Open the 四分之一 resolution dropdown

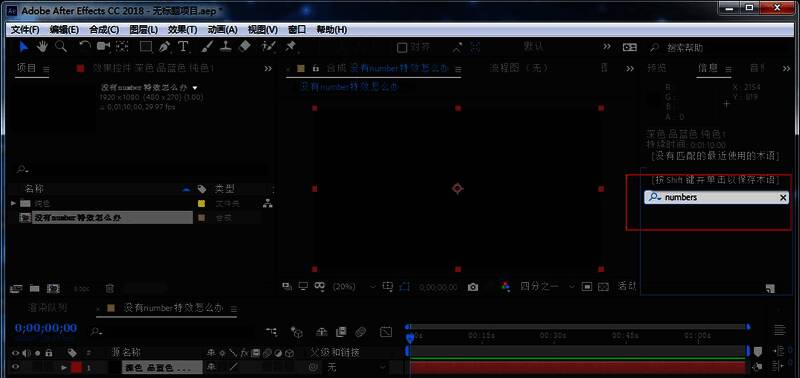[547, 287]
